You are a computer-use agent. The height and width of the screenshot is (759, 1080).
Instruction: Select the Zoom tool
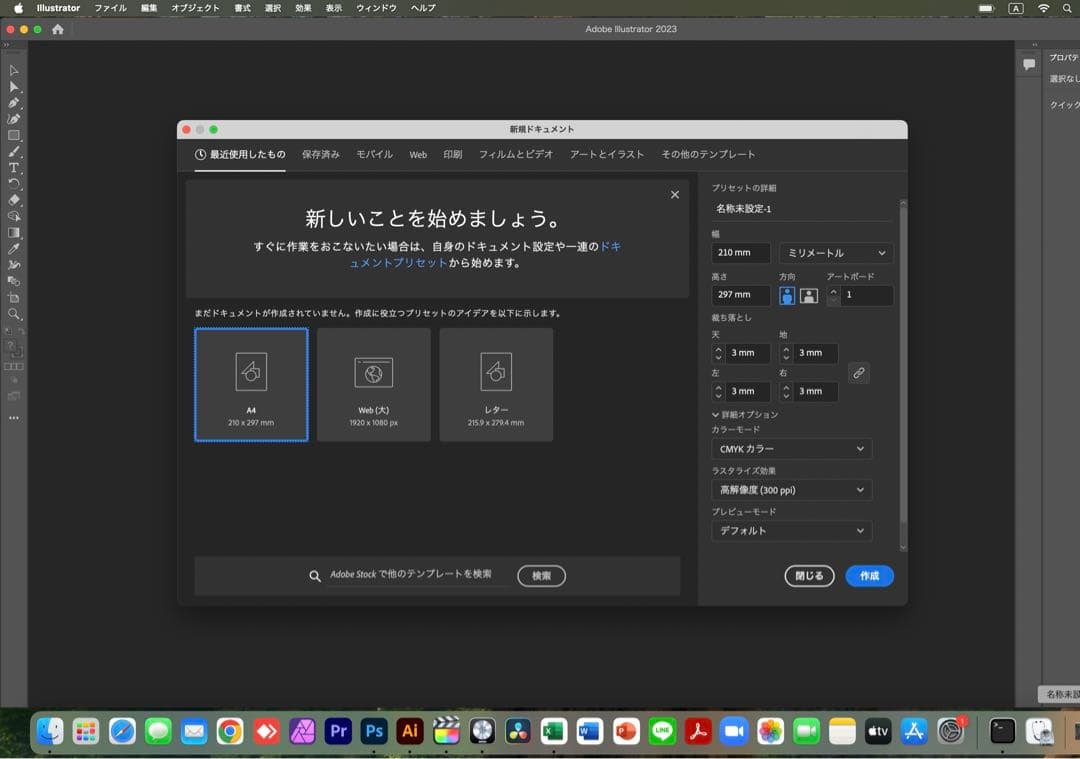14,312
